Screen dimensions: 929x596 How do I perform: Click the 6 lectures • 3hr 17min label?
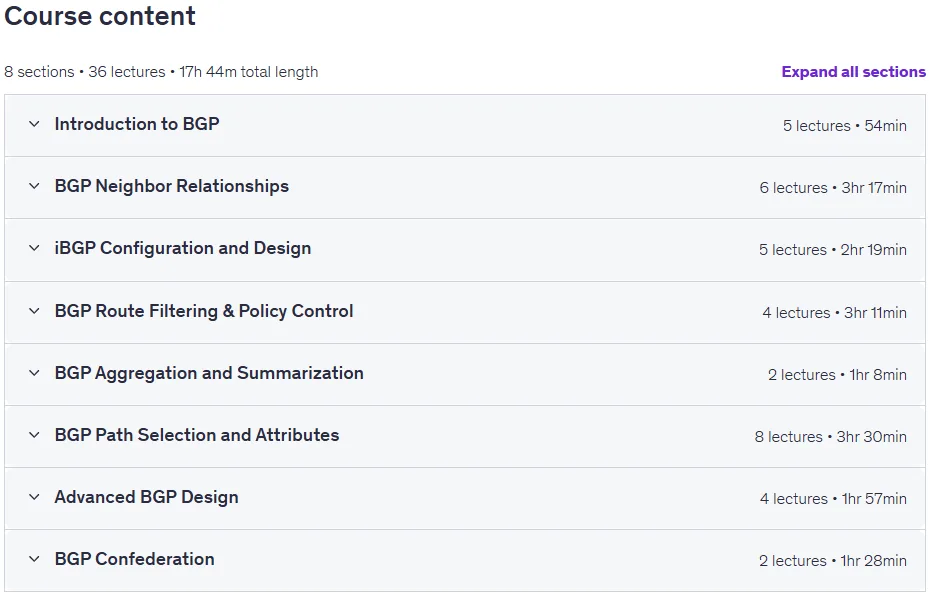click(x=833, y=188)
